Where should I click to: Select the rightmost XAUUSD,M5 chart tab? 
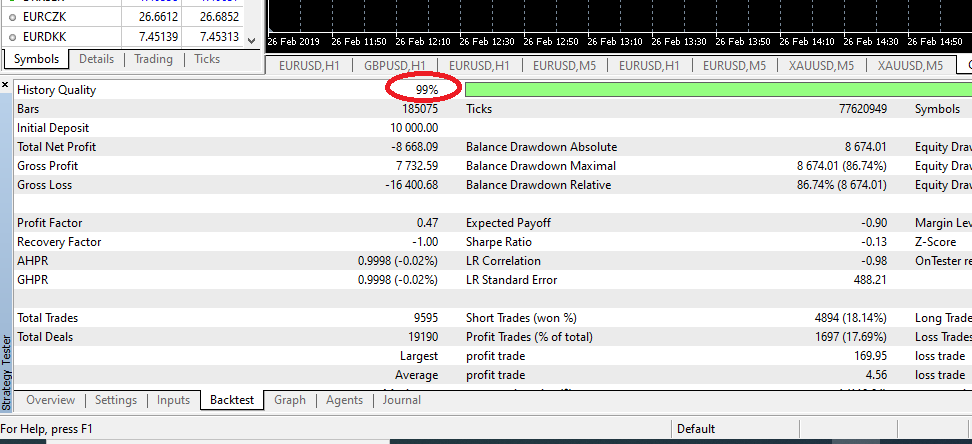(x=909, y=66)
